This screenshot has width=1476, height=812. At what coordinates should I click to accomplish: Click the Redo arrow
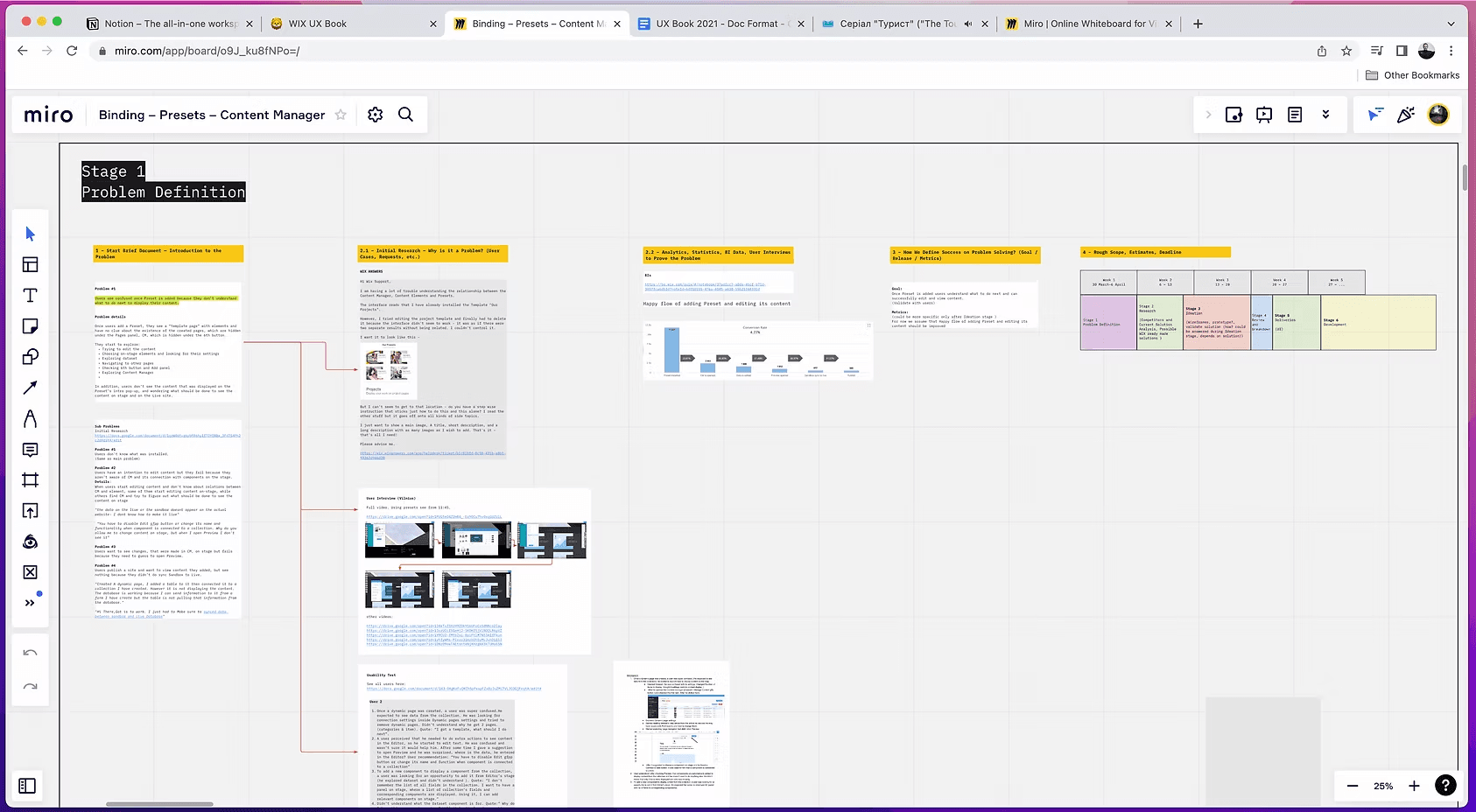(30, 687)
